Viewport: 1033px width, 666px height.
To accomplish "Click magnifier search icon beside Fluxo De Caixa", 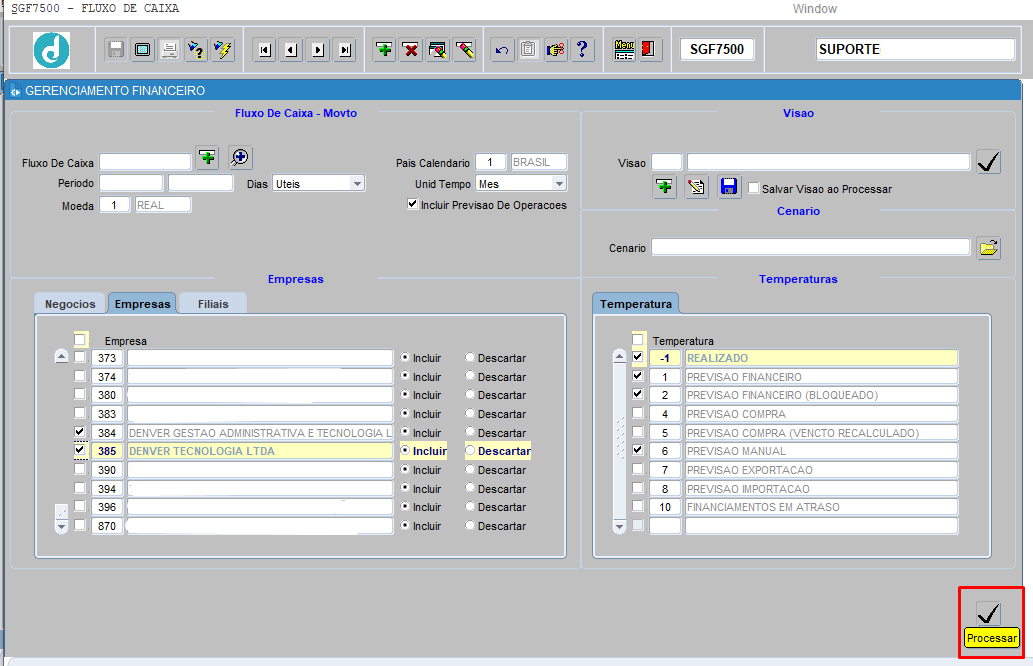I will (240, 157).
